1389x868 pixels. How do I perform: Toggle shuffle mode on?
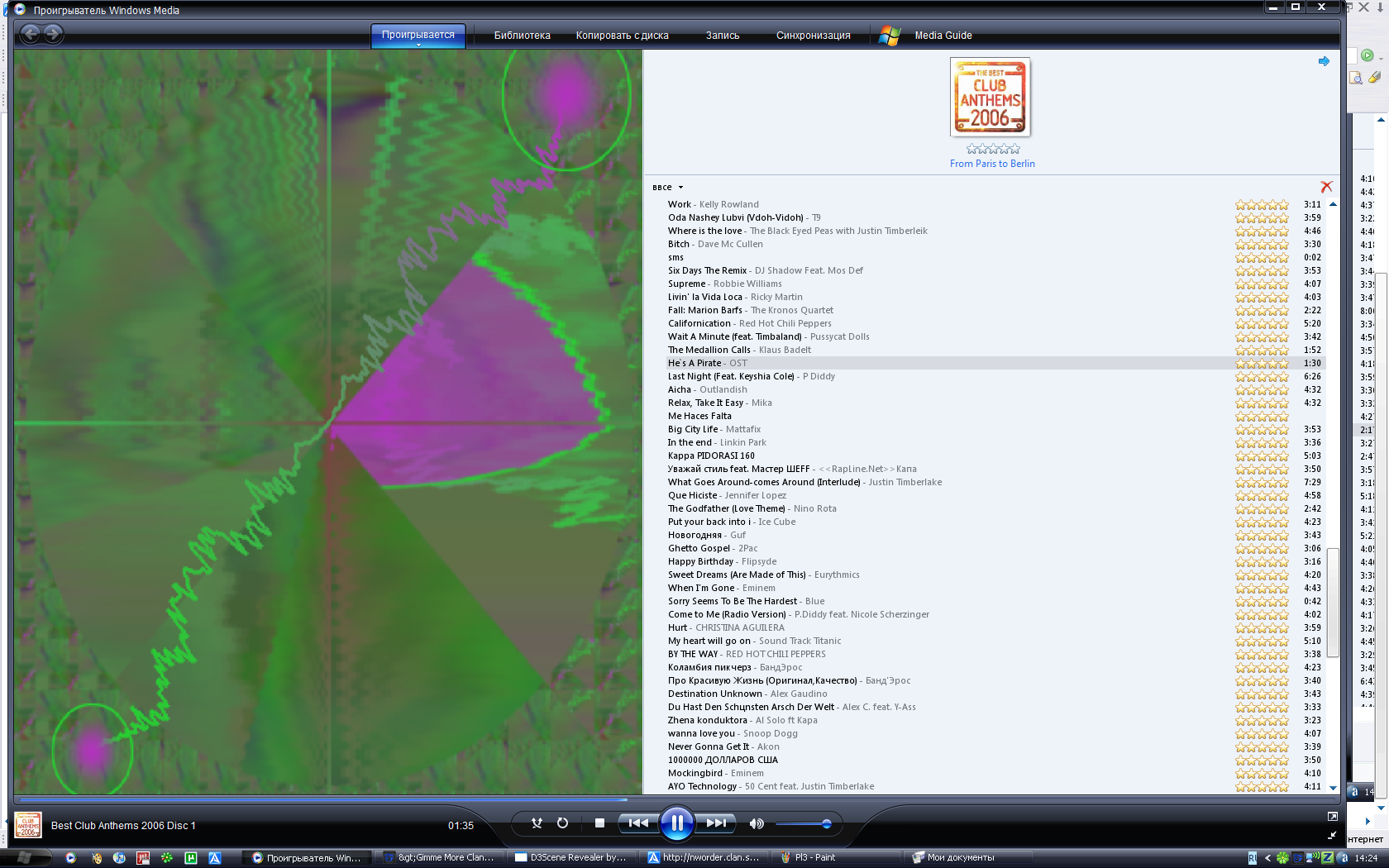point(537,823)
